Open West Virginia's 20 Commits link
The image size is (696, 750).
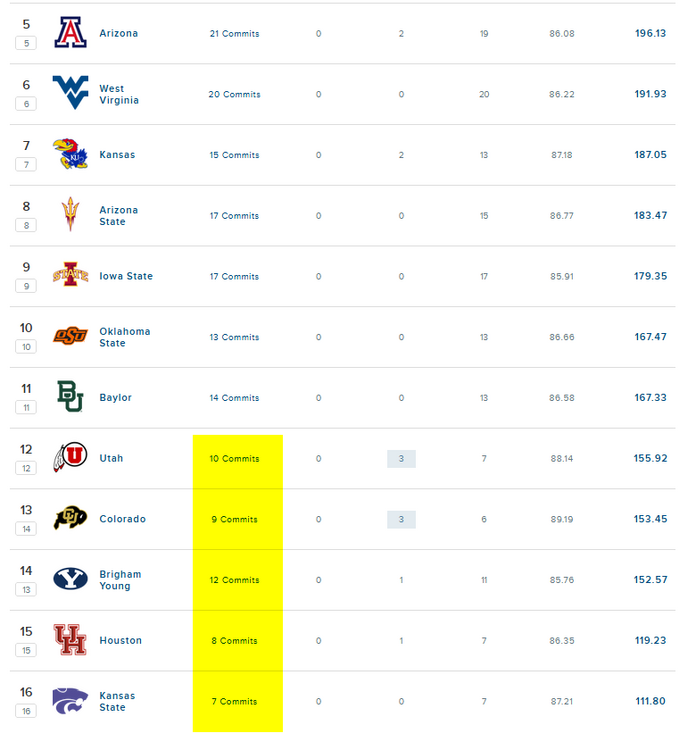pos(234,95)
